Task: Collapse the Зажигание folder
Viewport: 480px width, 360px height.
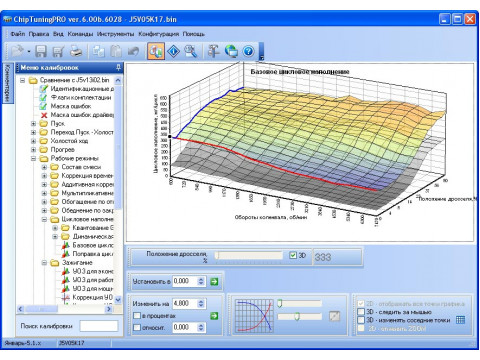Action: [x=44, y=263]
